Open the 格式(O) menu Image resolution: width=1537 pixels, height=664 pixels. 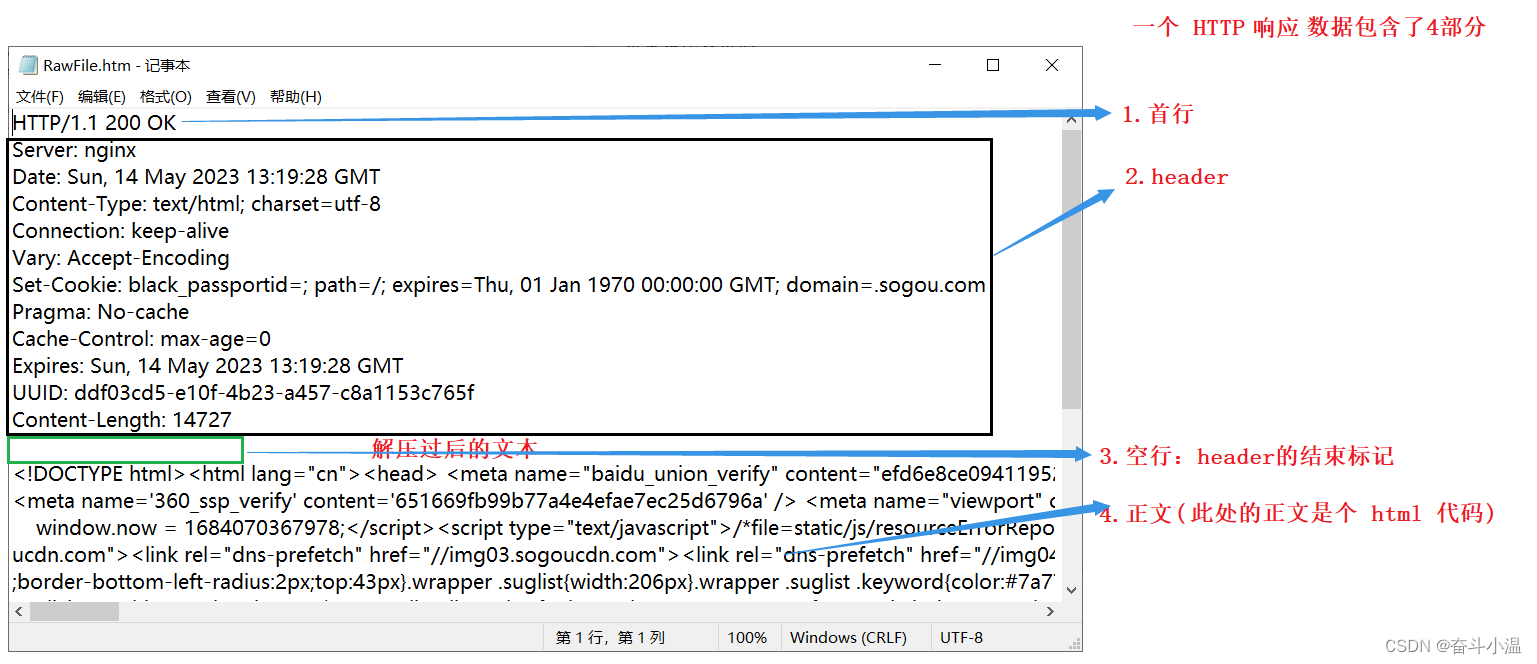[166, 97]
